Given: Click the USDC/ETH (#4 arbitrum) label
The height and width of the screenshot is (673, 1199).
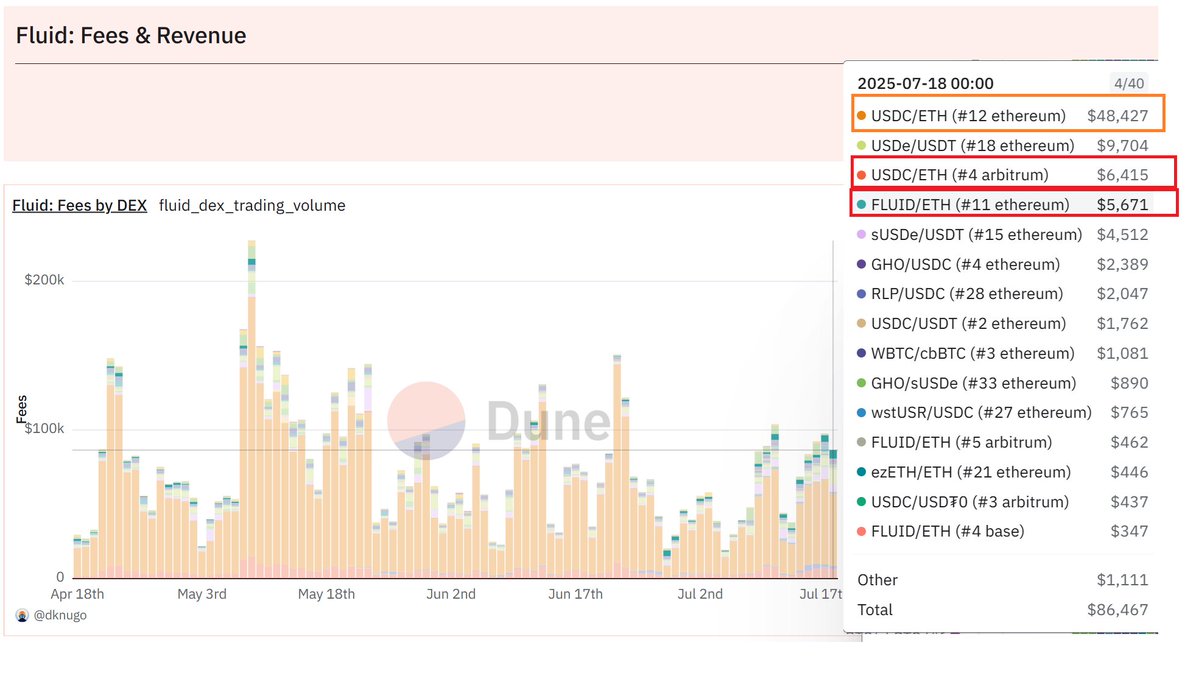Looking at the screenshot, I should (960, 175).
